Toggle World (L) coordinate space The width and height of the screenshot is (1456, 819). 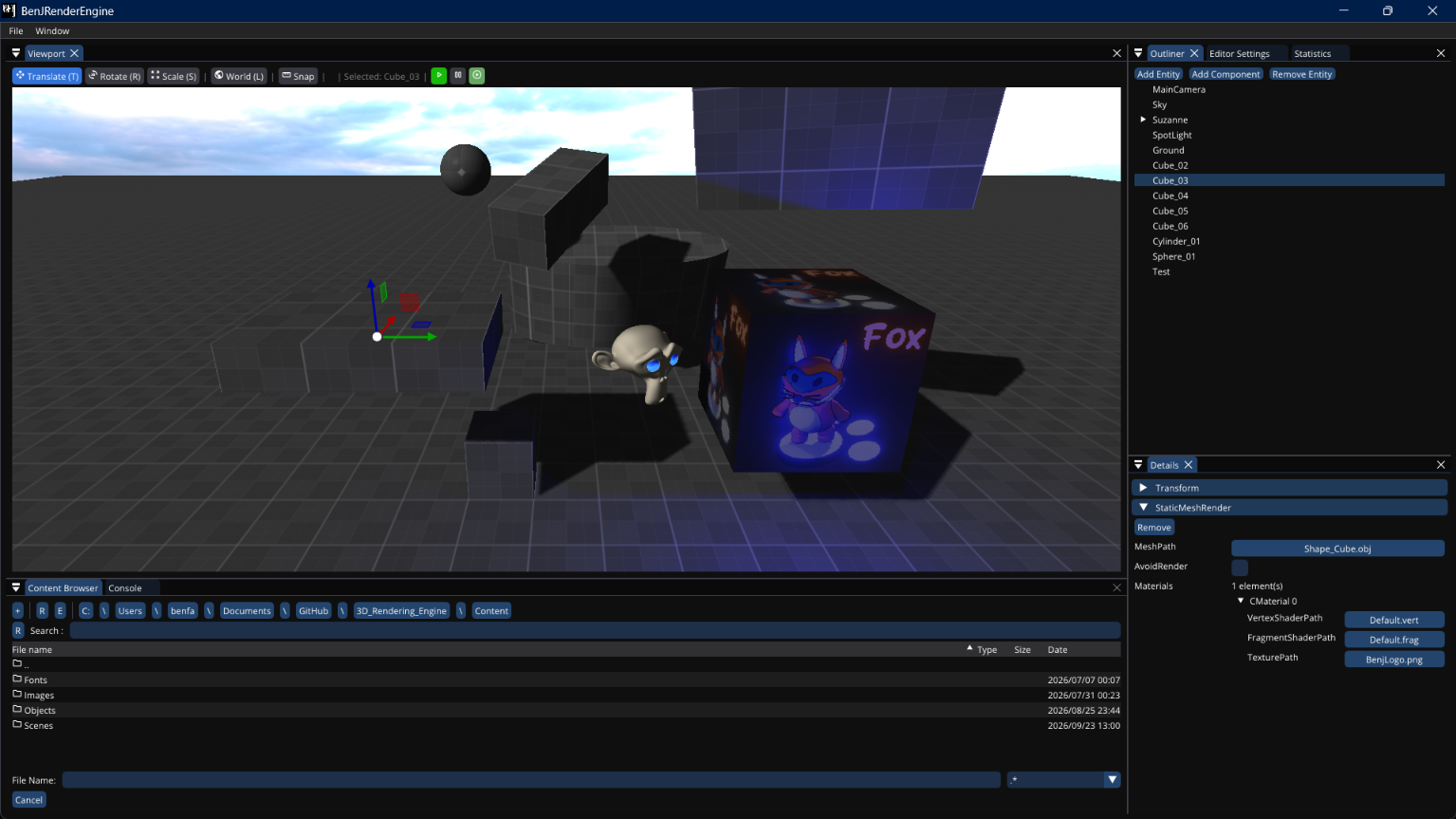click(x=239, y=76)
